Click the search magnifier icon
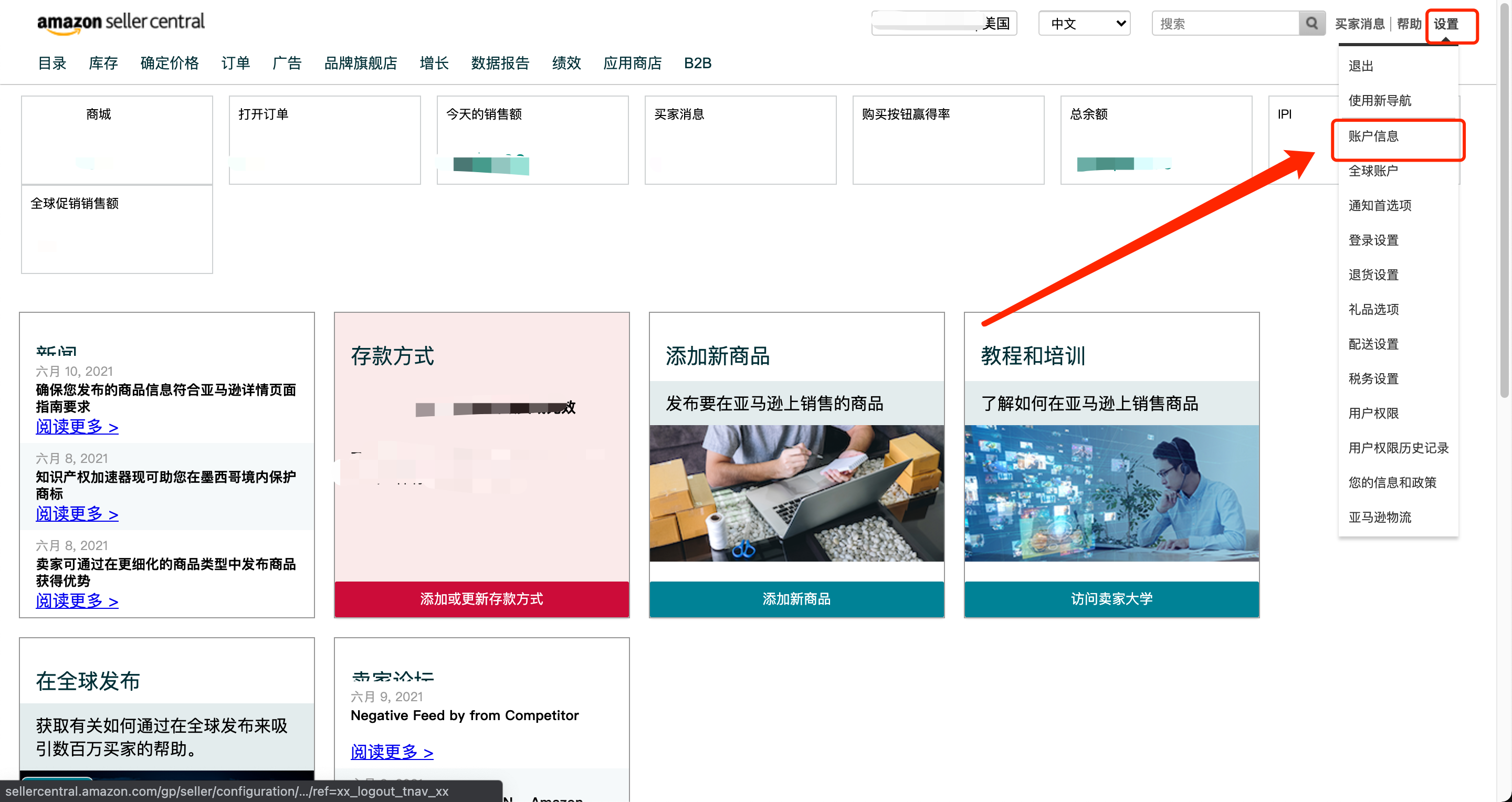This screenshot has width=1512, height=802. [1311, 24]
